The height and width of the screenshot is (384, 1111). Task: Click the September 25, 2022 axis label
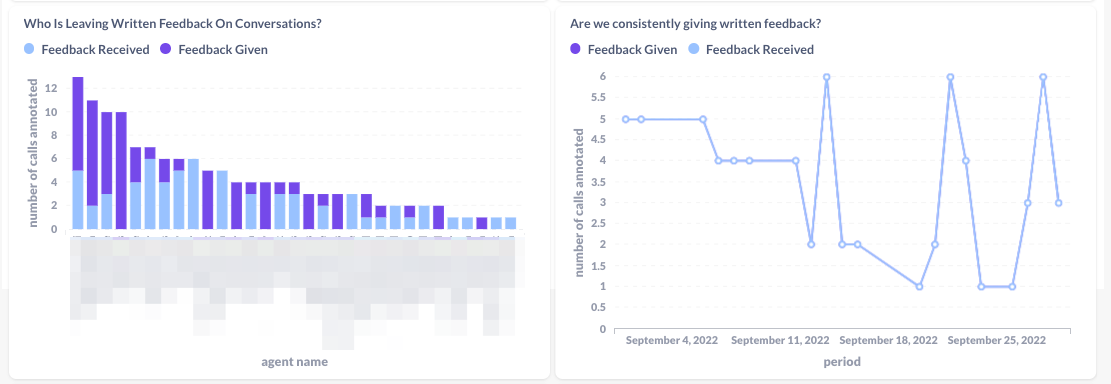(x=998, y=340)
